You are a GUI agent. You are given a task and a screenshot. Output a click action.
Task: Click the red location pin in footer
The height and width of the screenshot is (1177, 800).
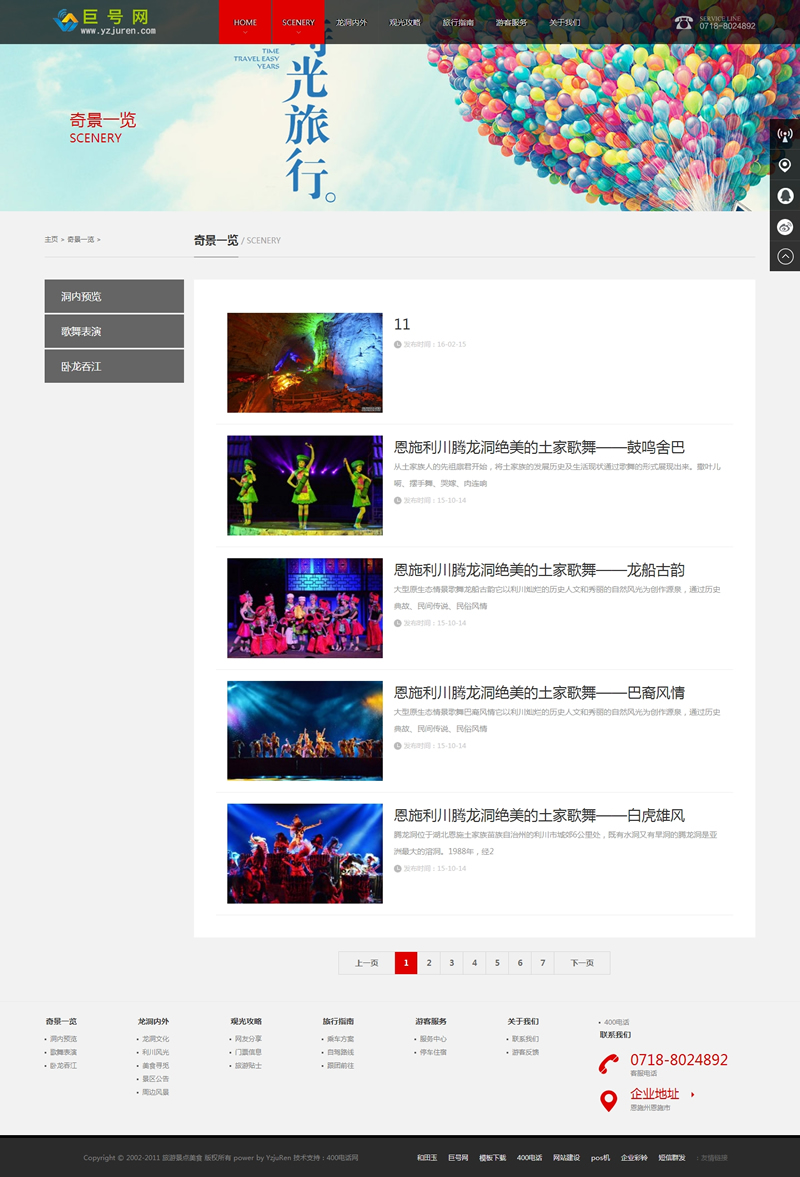(608, 1101)
